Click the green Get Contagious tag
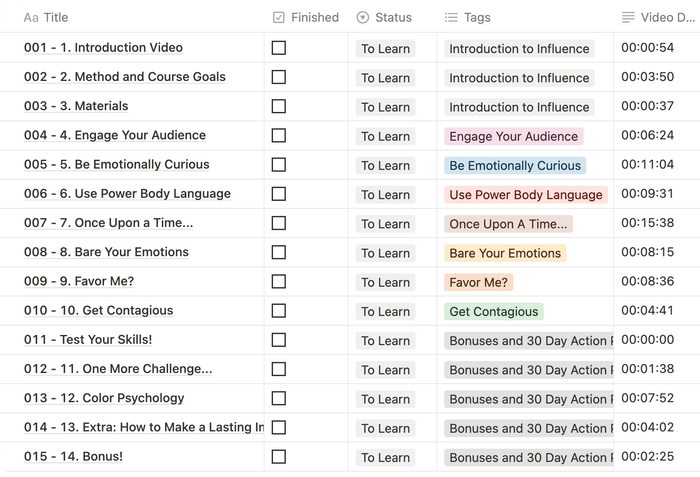The image size is (700, 477). tap(494, 311)
